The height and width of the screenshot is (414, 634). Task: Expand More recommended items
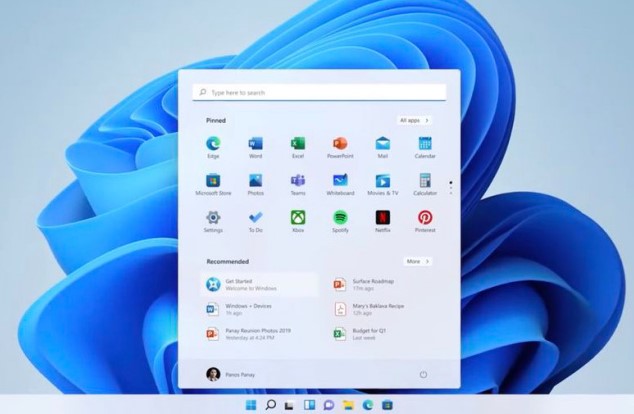point(417,261)
